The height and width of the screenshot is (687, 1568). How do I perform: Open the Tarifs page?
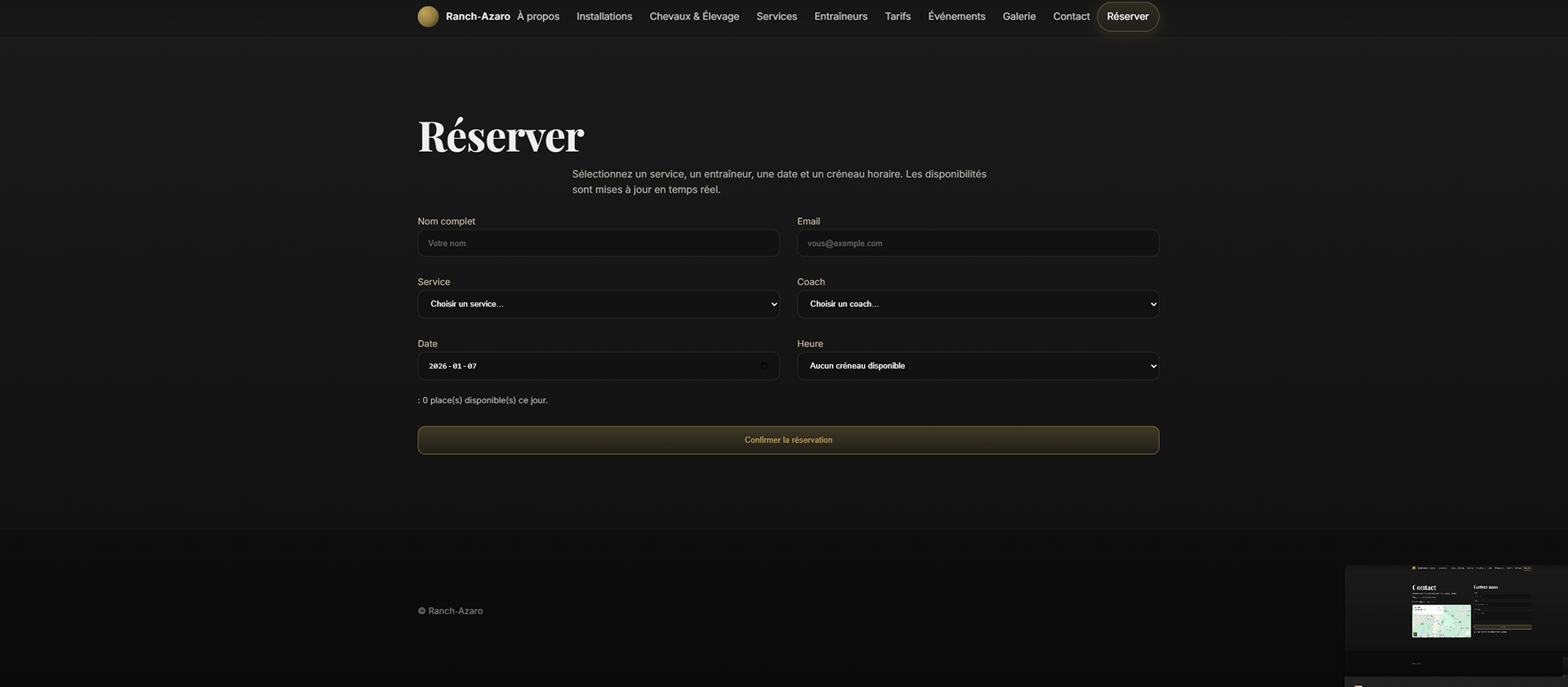tap(898, 16)
